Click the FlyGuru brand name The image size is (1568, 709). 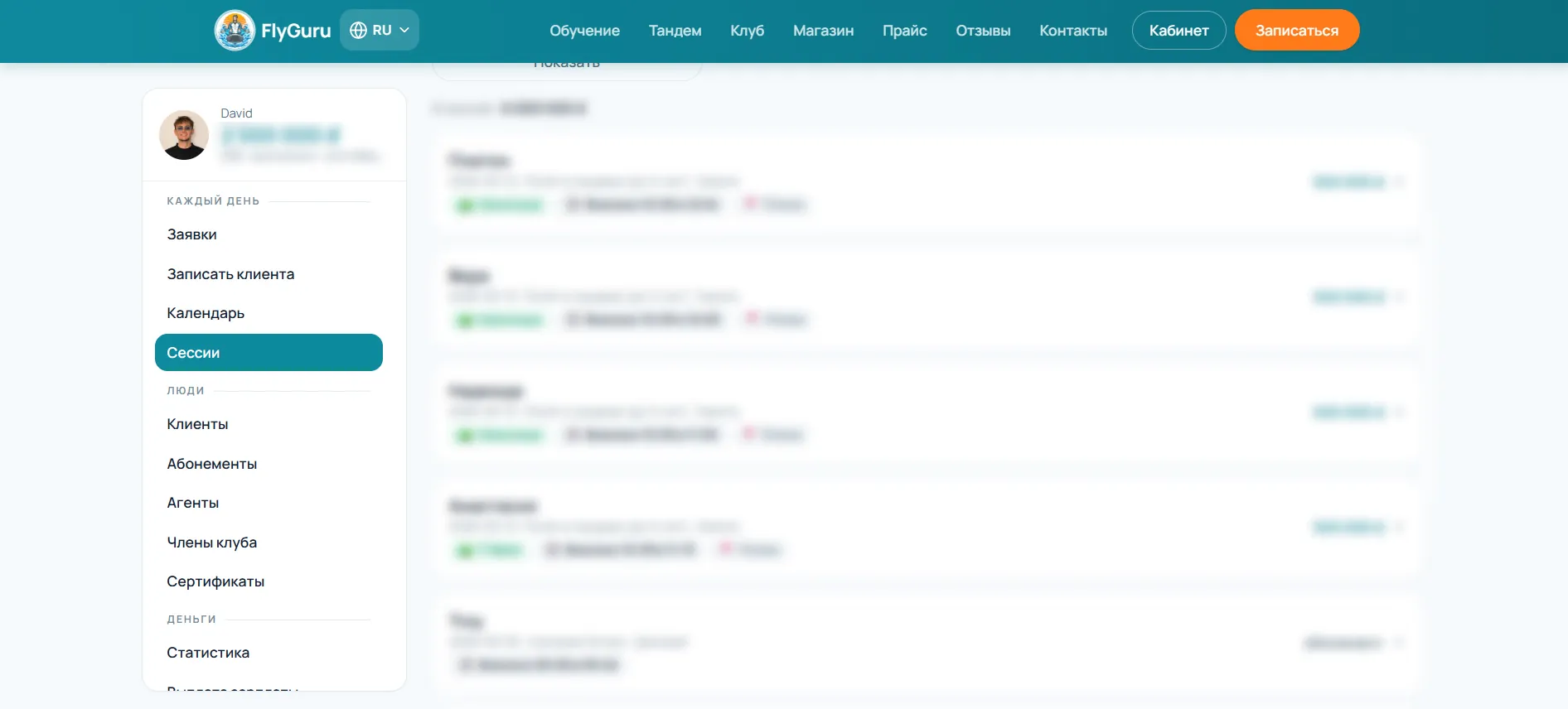[x=296, y=31]
